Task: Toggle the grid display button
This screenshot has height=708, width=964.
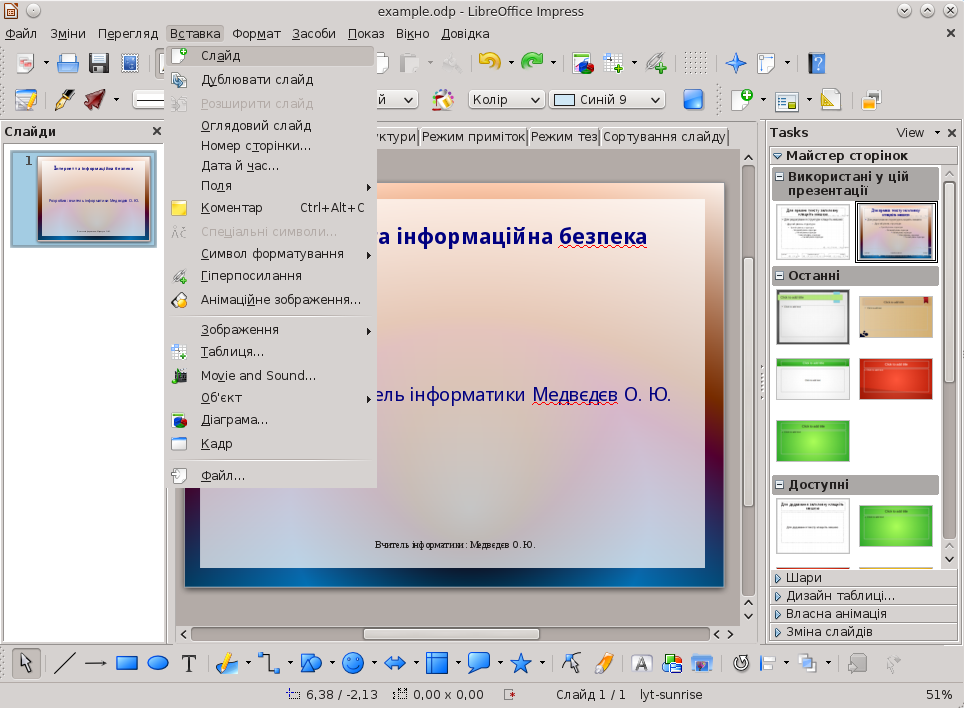Action: point(696,63)
